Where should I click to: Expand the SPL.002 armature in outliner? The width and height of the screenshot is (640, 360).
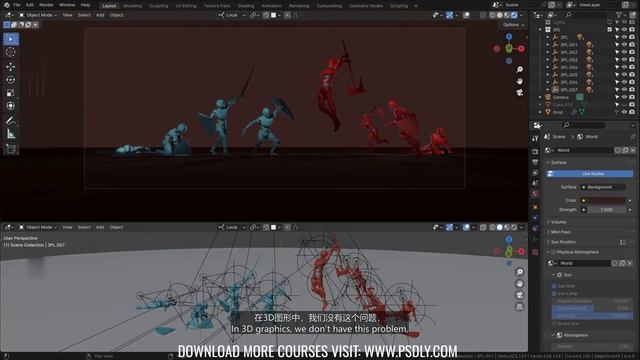548,52
